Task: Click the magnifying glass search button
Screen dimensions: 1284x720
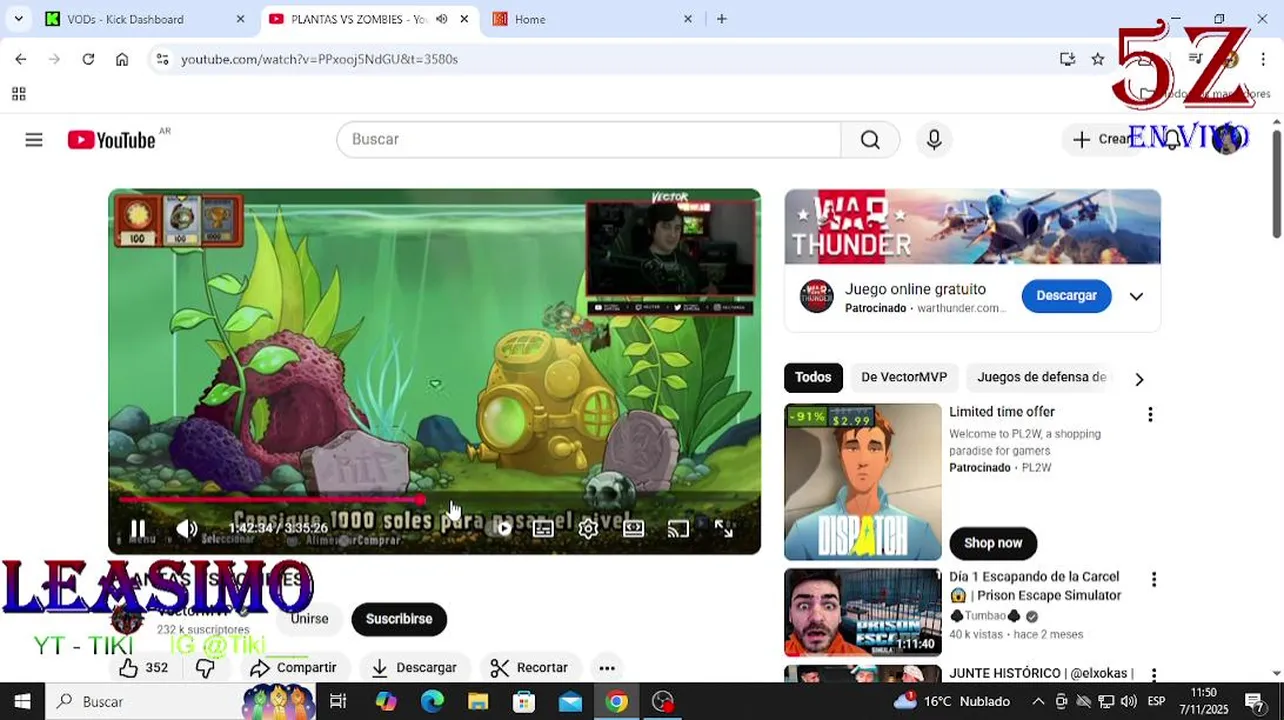Action: click(870, 139)
